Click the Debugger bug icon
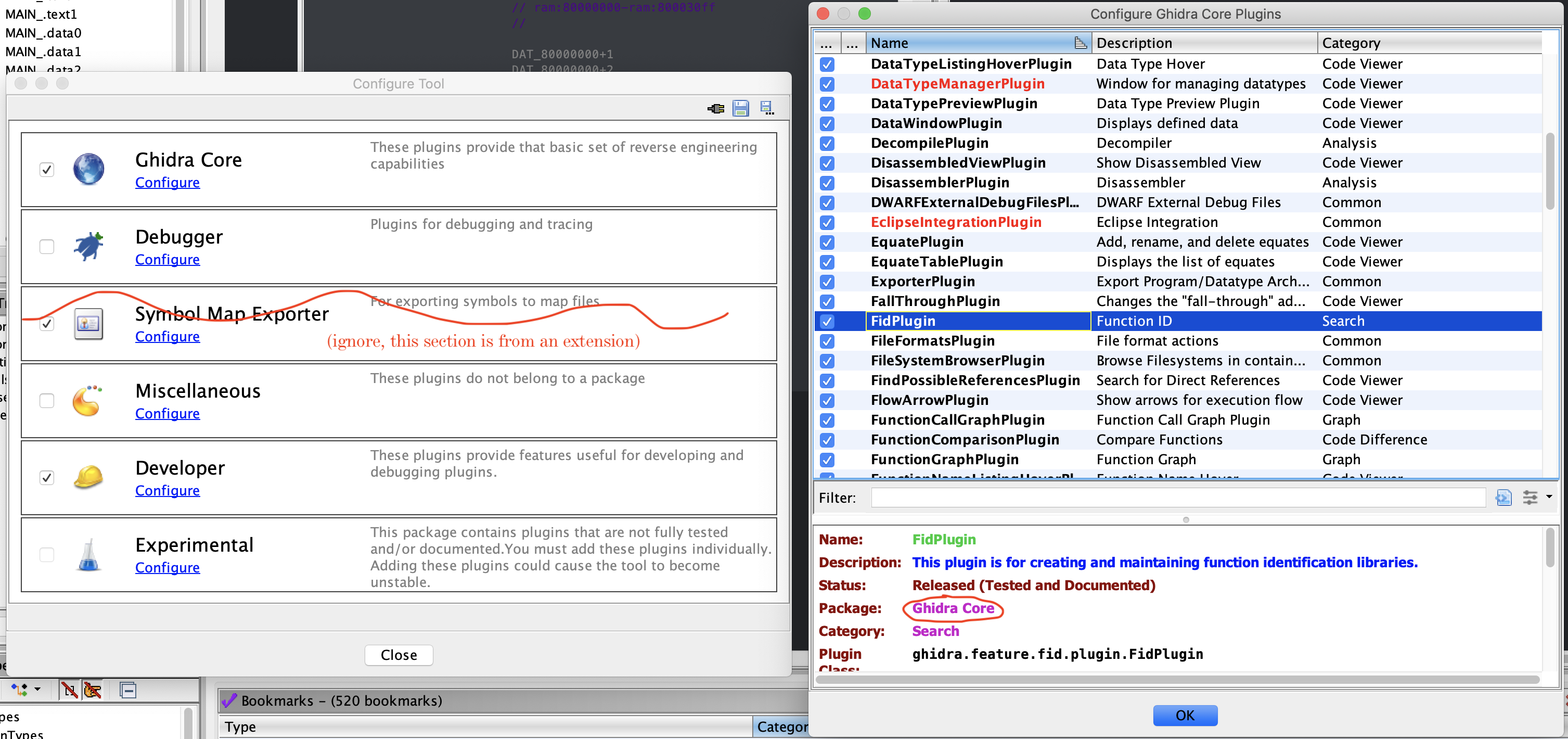 tap(89, 246)
